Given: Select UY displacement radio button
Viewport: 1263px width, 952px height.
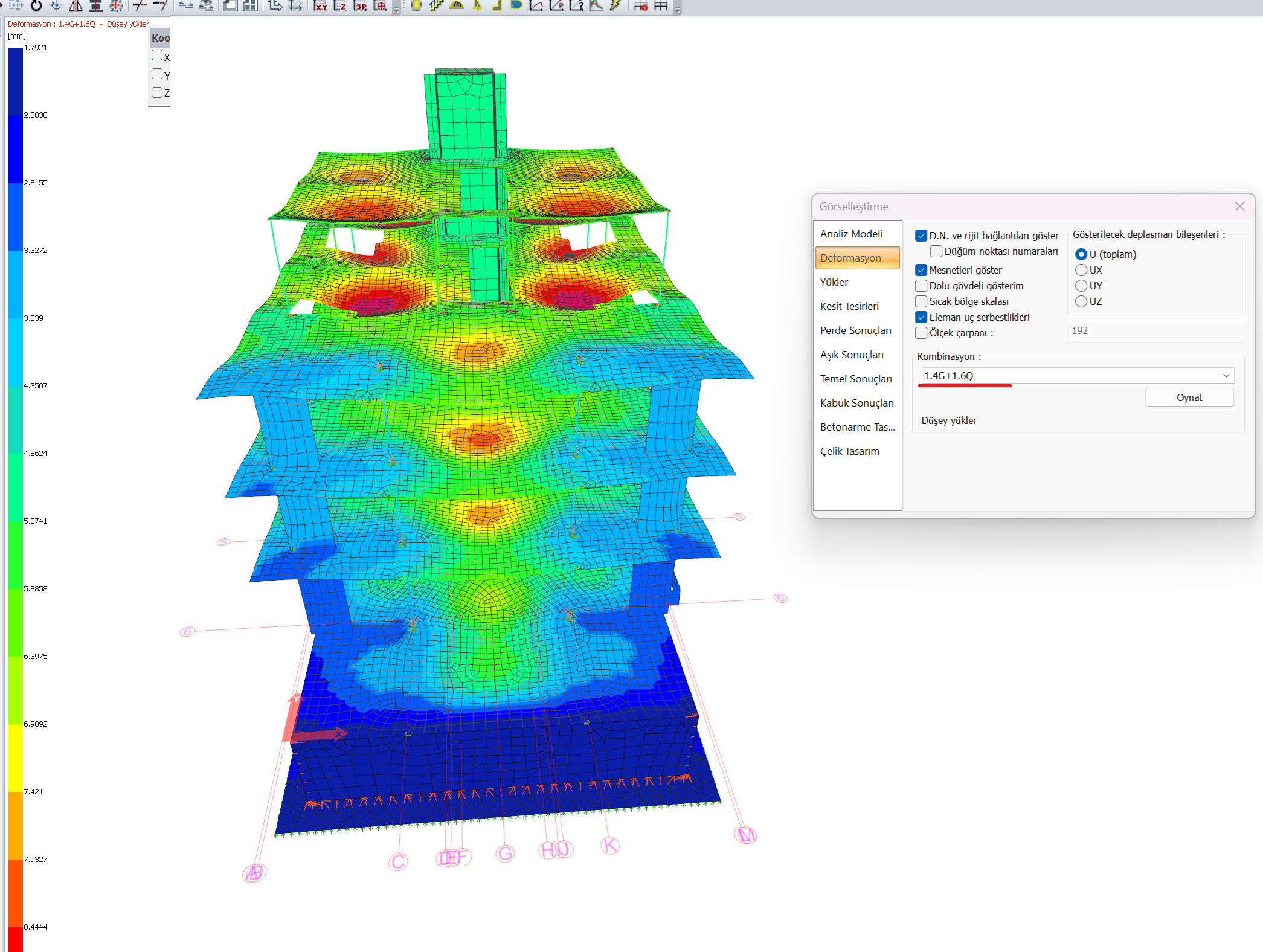Looking at the screenshot, I should [x=1081, y=286].
